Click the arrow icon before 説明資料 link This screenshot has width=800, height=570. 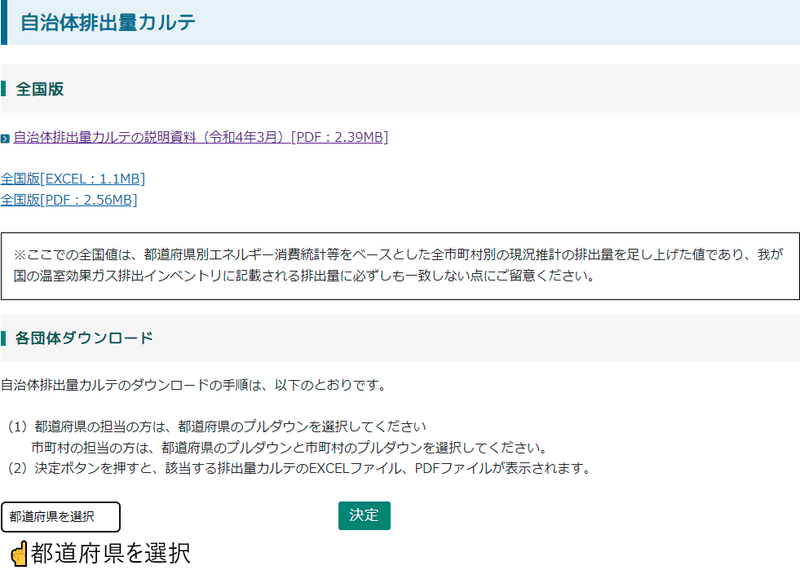pyautogui.click(x=5, y=138)
